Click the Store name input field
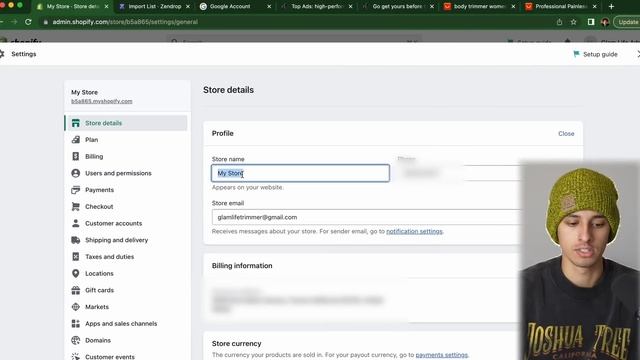This screenshot has height=360, width=640. click(300, 173)
